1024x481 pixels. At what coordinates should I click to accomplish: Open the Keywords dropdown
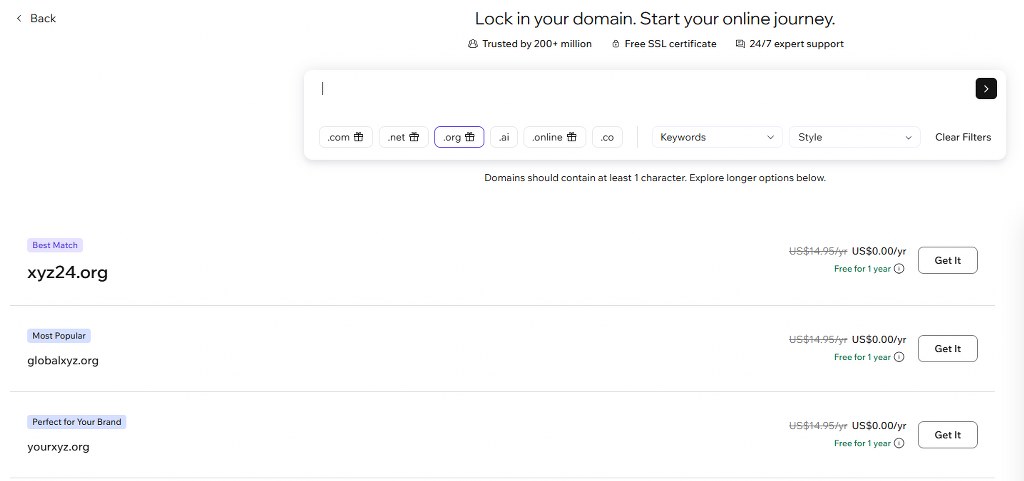pos(717,137)
